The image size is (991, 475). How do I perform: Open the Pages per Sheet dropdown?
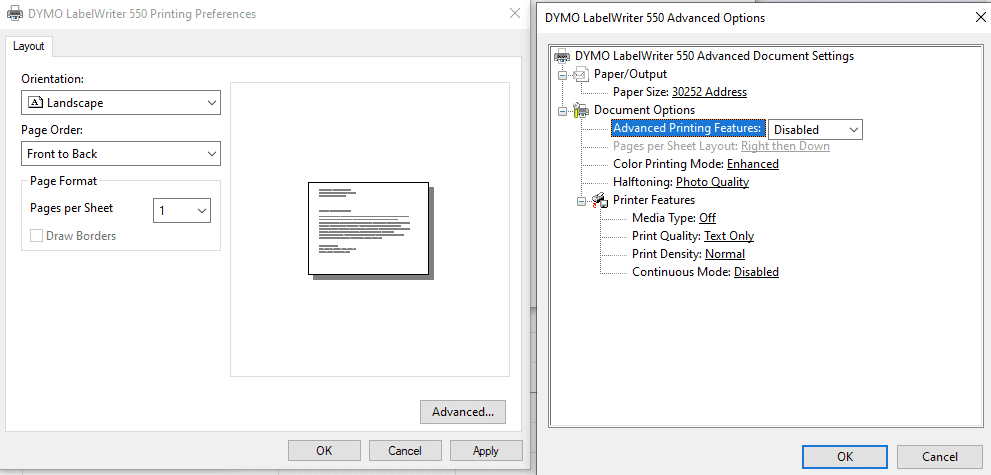pyautogui.click(x=181, y=210)
